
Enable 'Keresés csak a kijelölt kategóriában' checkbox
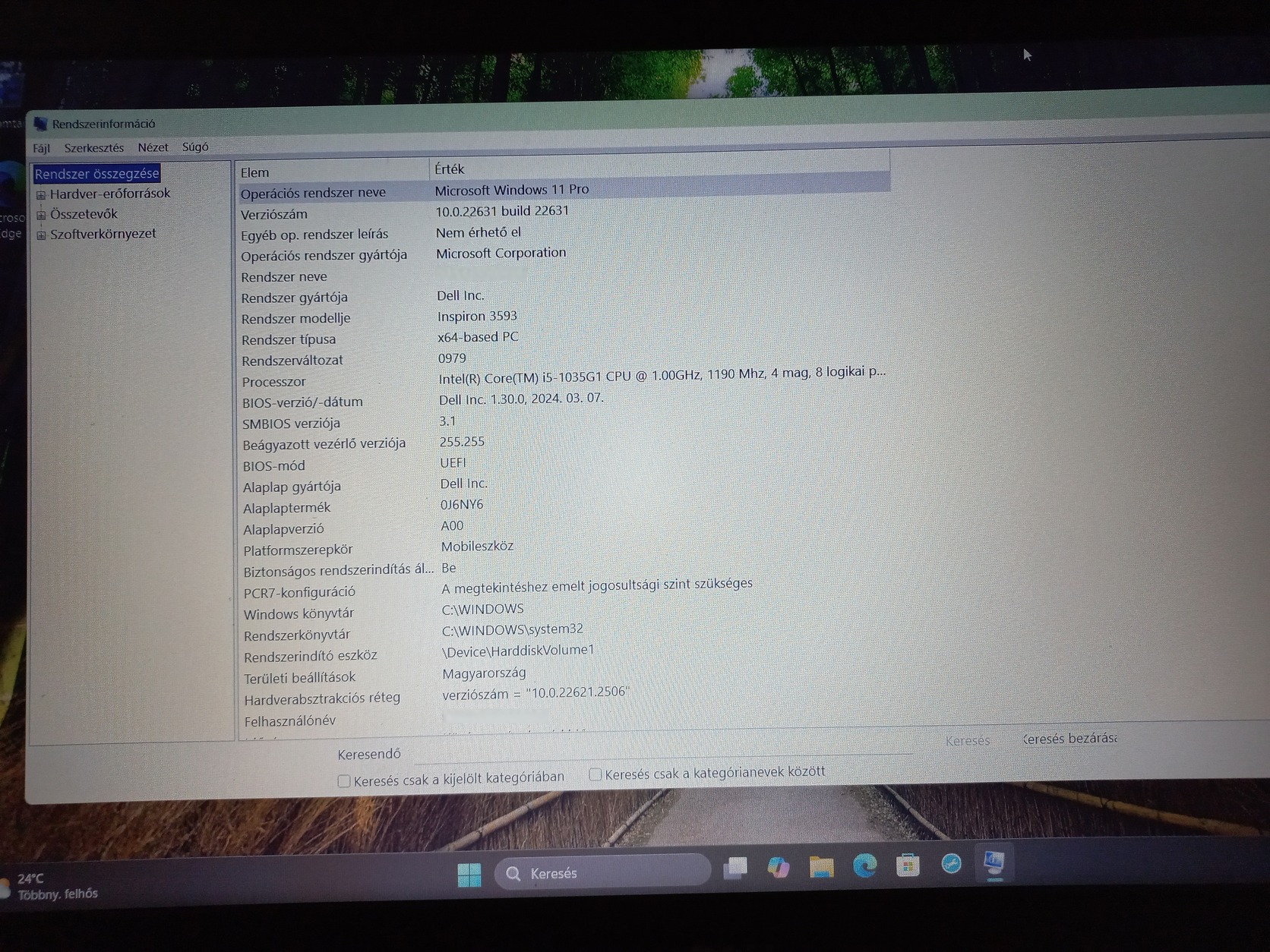(344, 780)
